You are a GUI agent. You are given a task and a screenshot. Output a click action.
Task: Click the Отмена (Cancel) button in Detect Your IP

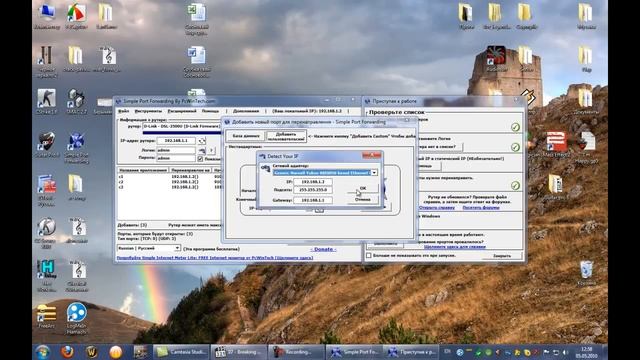pyautogui.click(x=363, y=199)
